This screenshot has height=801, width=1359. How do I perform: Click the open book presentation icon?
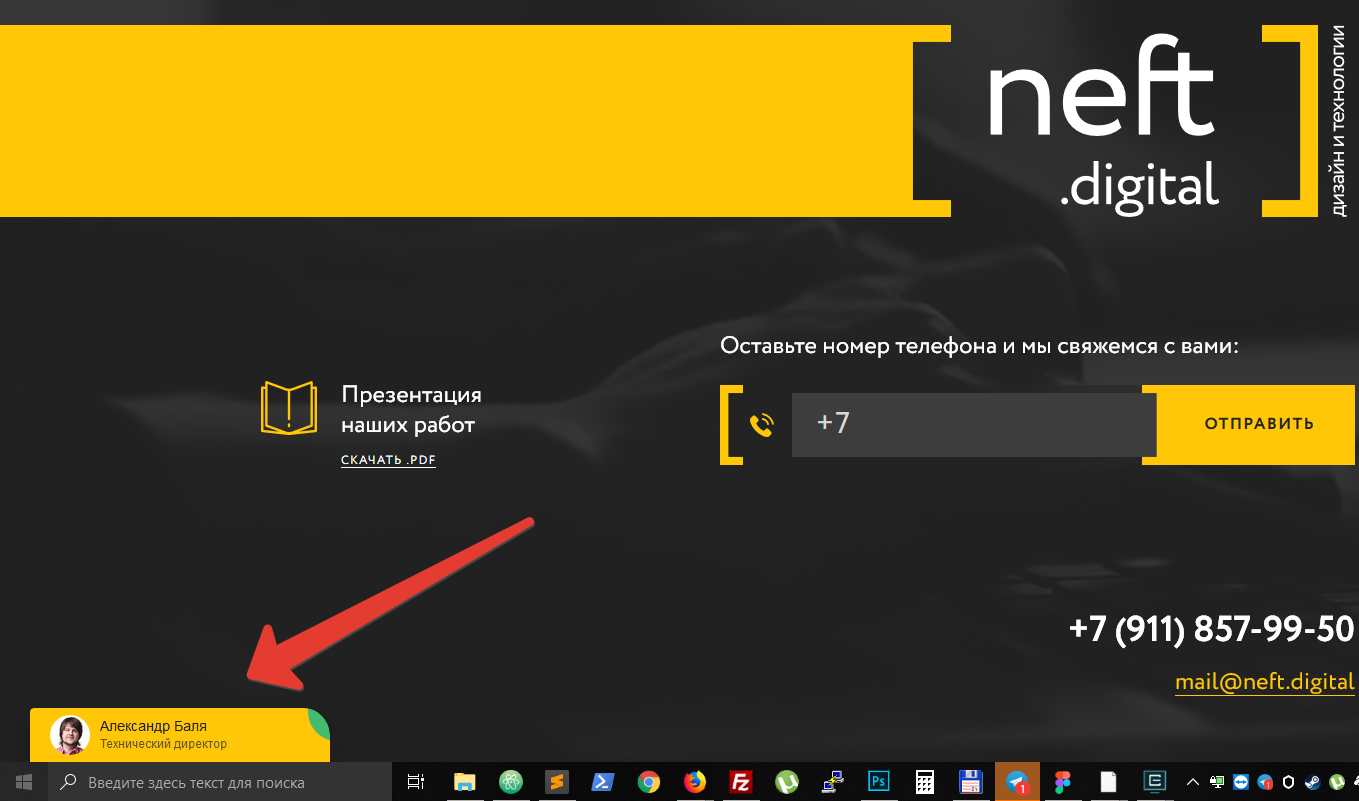tap(288, 408)
